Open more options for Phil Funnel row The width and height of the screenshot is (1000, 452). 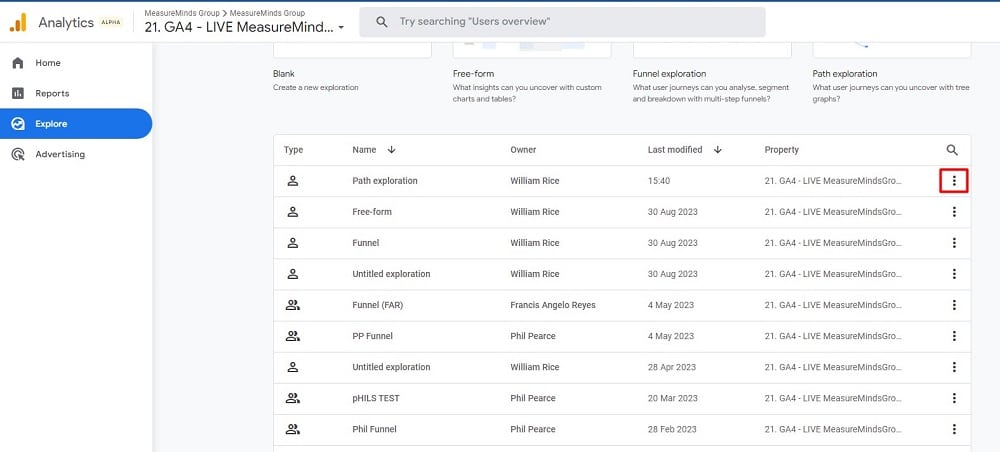pyautogui.click(x=954, y=429)
